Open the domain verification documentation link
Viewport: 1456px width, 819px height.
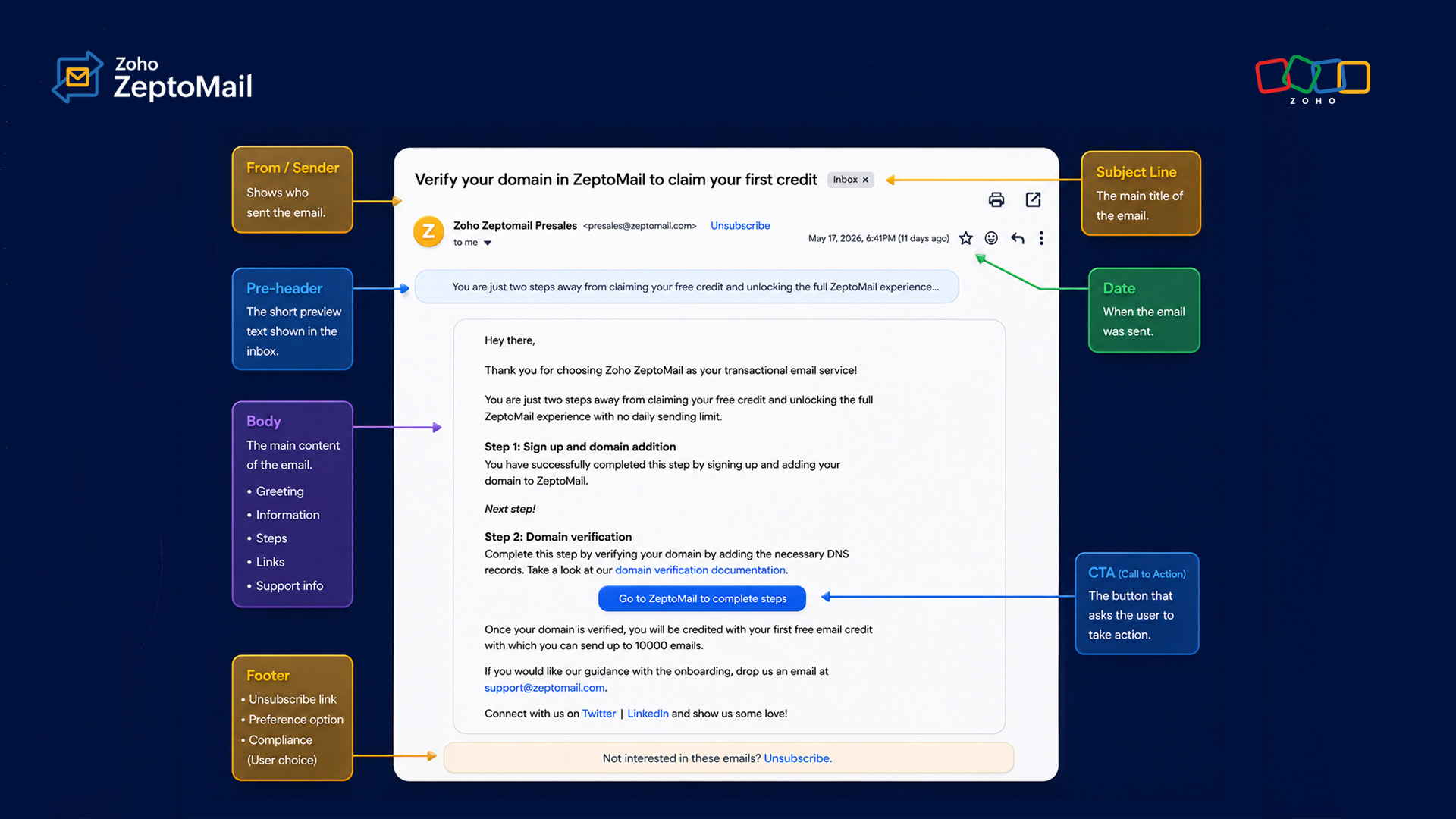[700, 570]
